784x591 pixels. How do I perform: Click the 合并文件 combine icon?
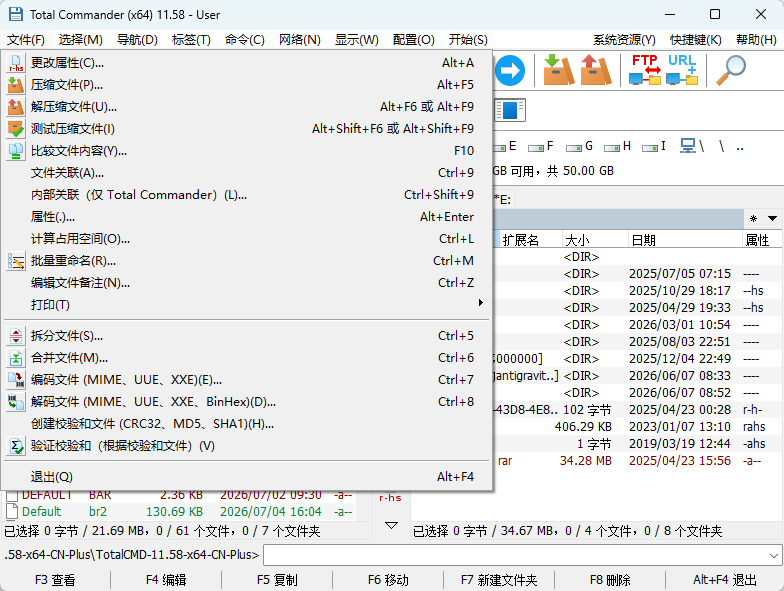[16, 358]
